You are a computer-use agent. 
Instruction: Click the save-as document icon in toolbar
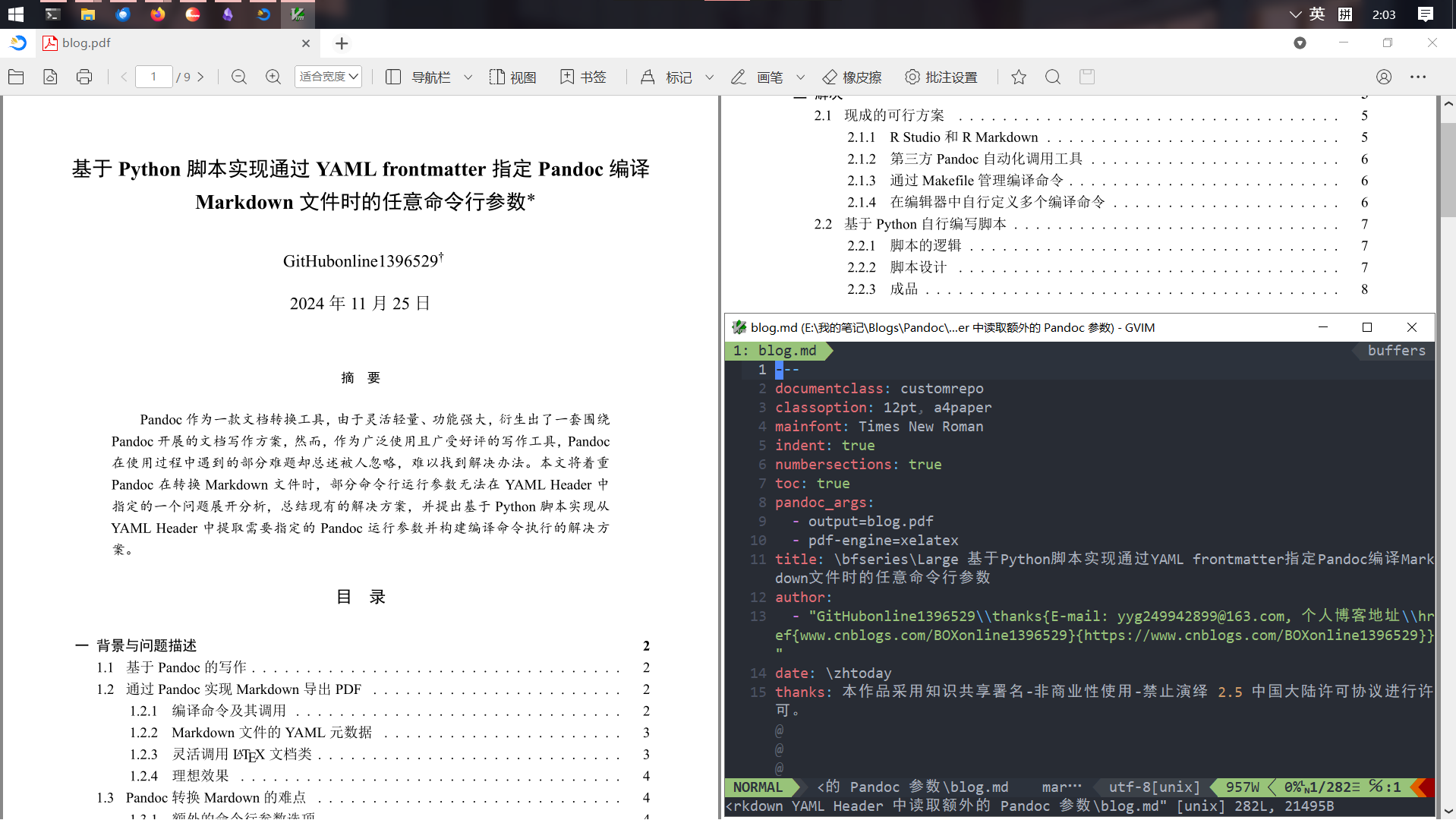(50, 77)
